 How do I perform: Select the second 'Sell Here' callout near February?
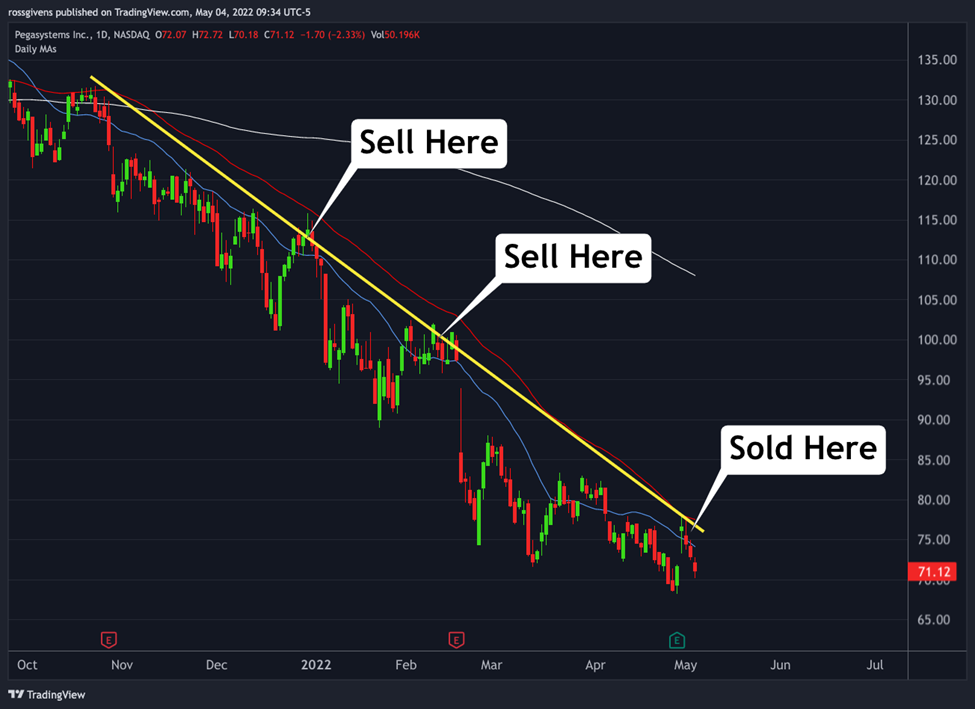coord(573,257)
